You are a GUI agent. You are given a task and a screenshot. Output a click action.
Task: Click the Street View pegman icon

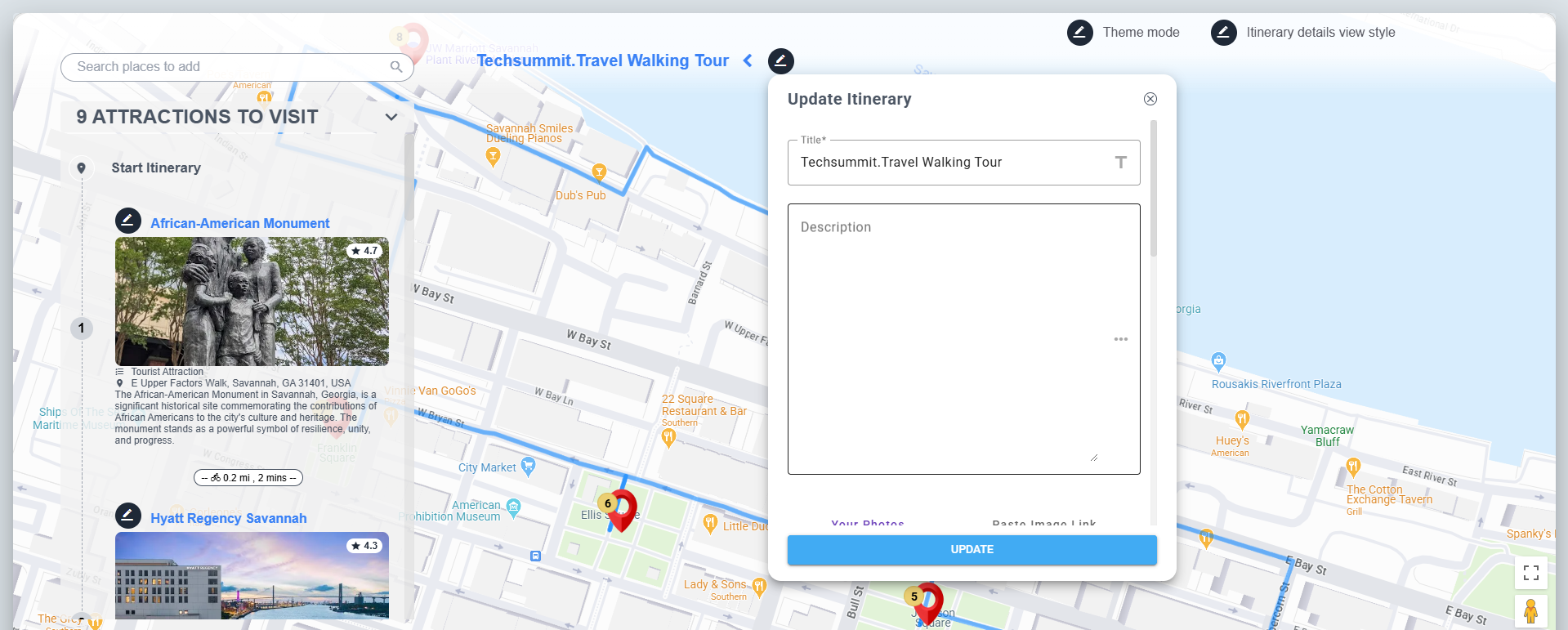coord(1530,611)
